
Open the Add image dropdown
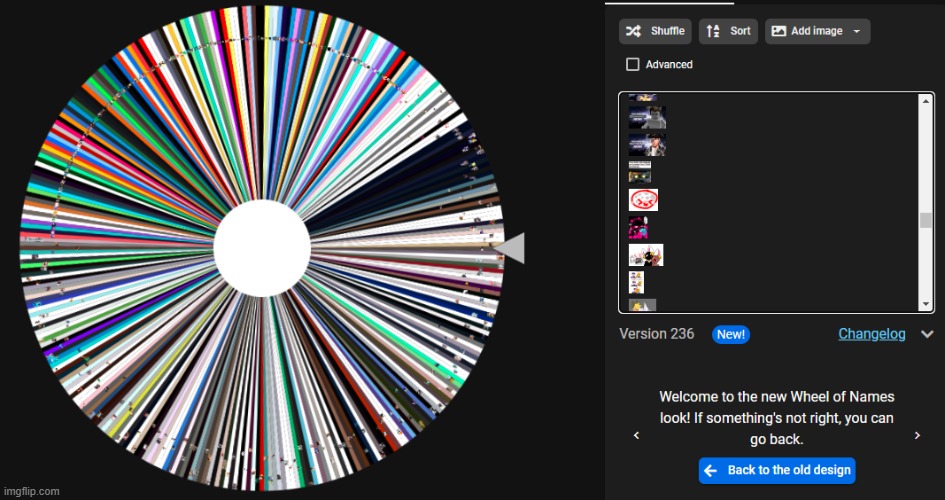pos(817,31)
